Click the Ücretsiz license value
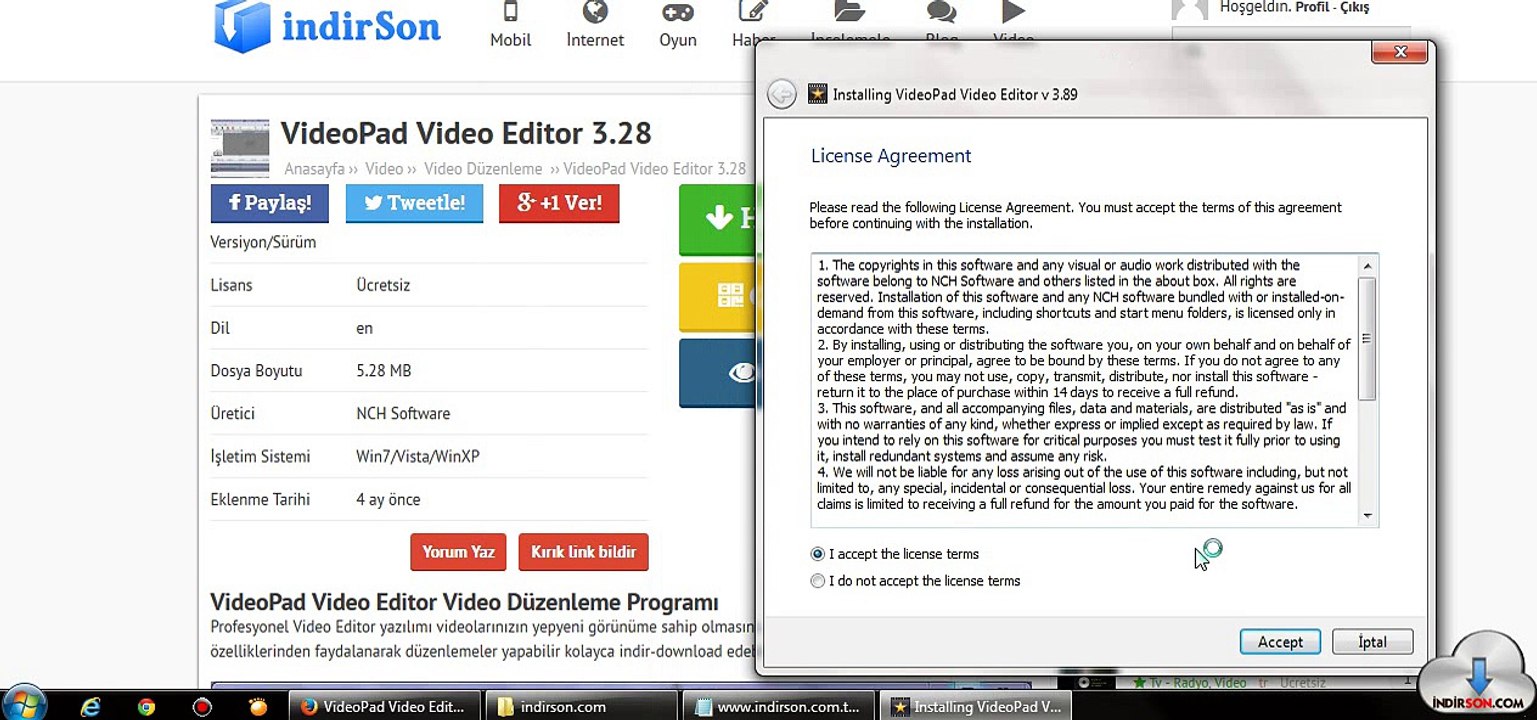Screen dimensions: 1537x720 pyautogui.click(x=383, y=285)
